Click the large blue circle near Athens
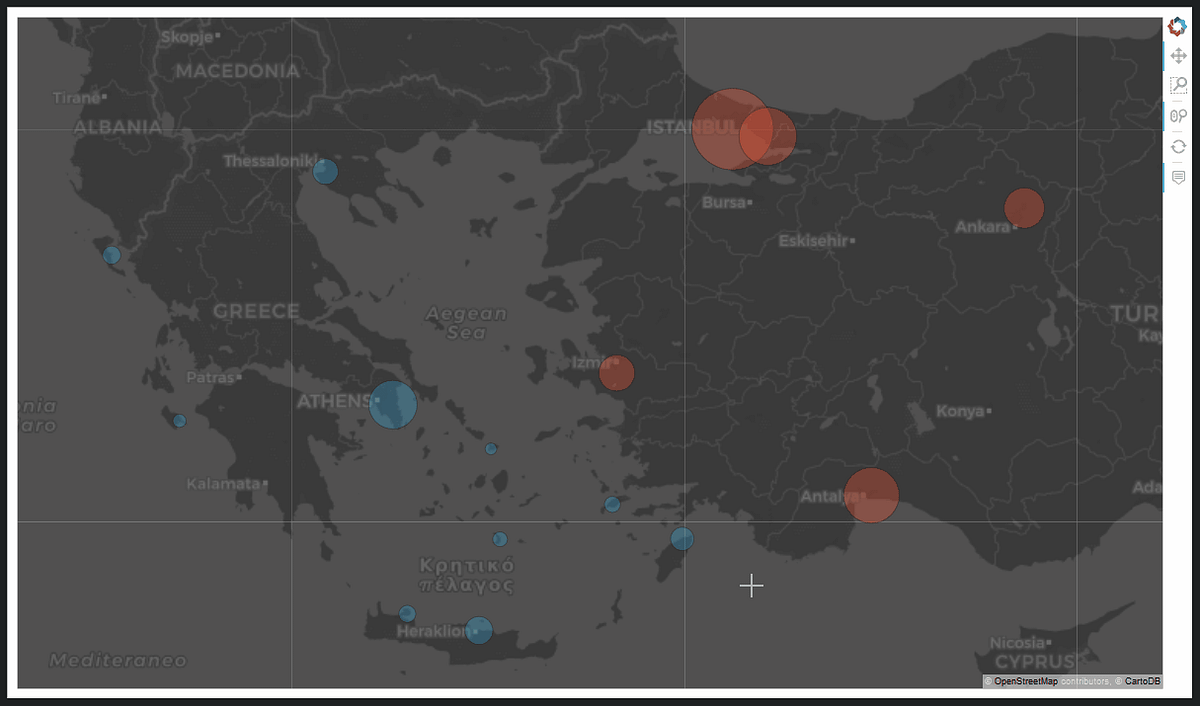Image resolution: width=1200 pixels, height=706 pixels. tap(392, 404)
